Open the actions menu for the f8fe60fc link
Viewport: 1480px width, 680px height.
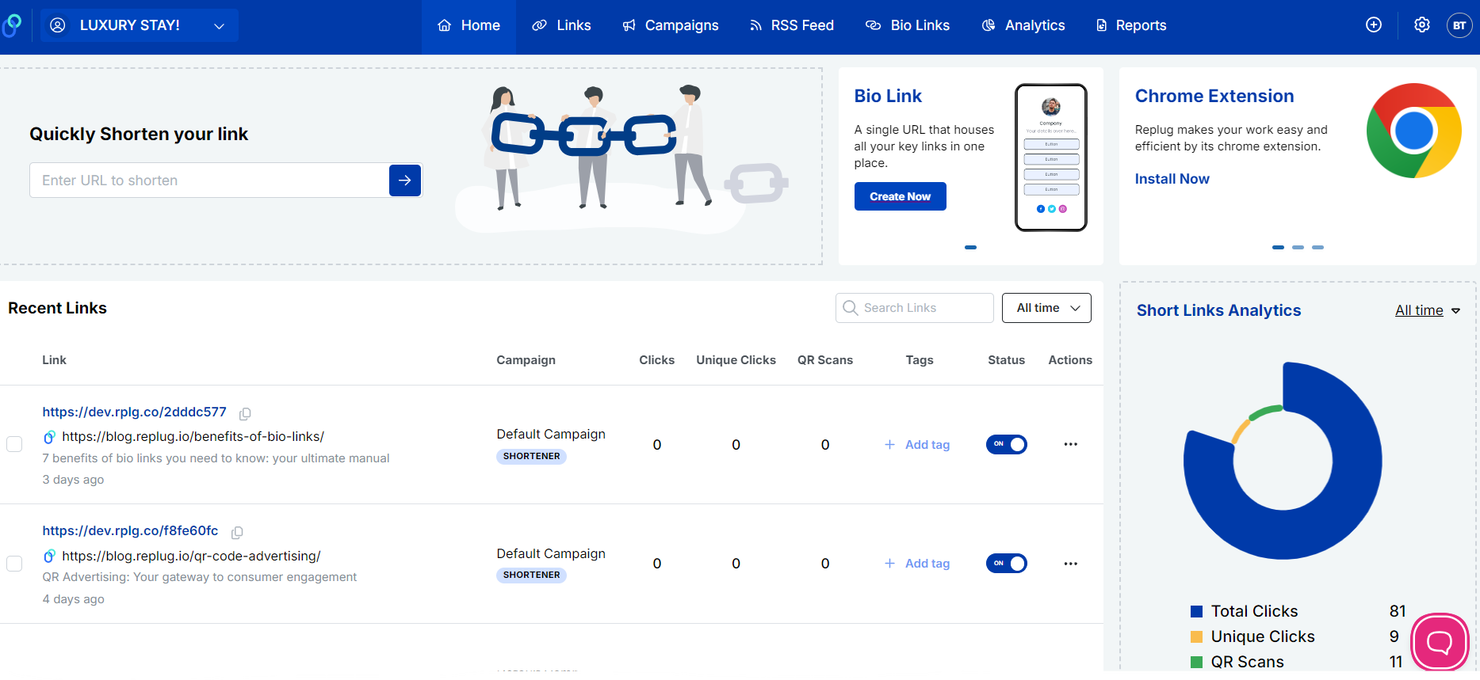[x=1071, y=564]
